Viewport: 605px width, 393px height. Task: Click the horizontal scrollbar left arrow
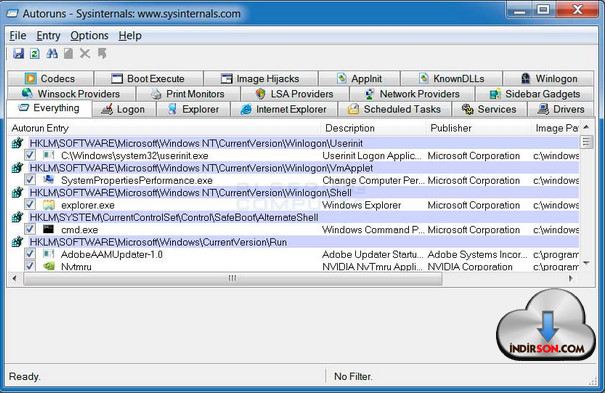14,278
